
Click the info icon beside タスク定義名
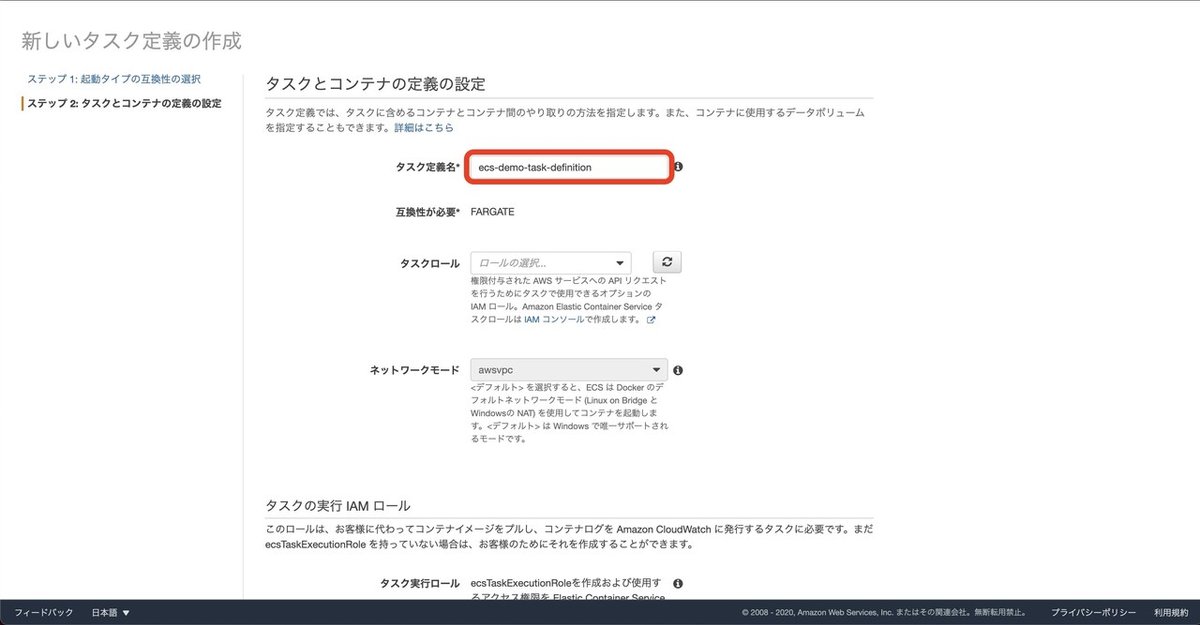(x=677, y=168)
